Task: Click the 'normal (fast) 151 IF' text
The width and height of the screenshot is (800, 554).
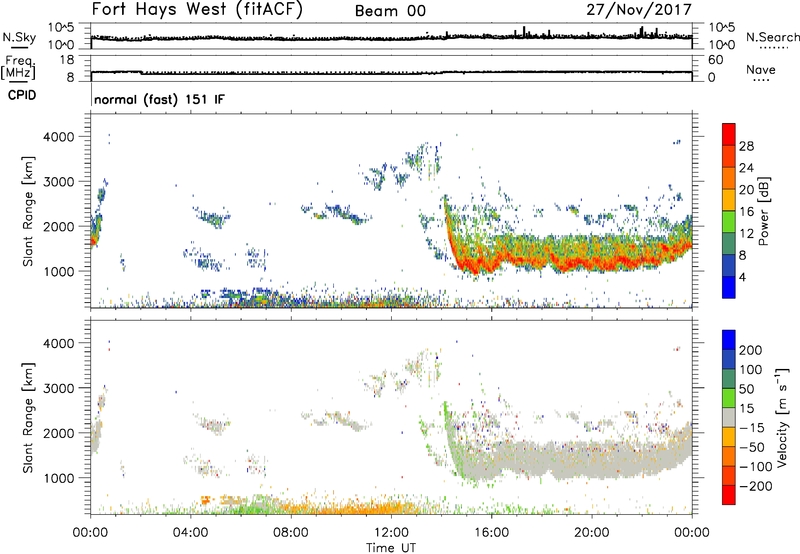Action: 159,99
